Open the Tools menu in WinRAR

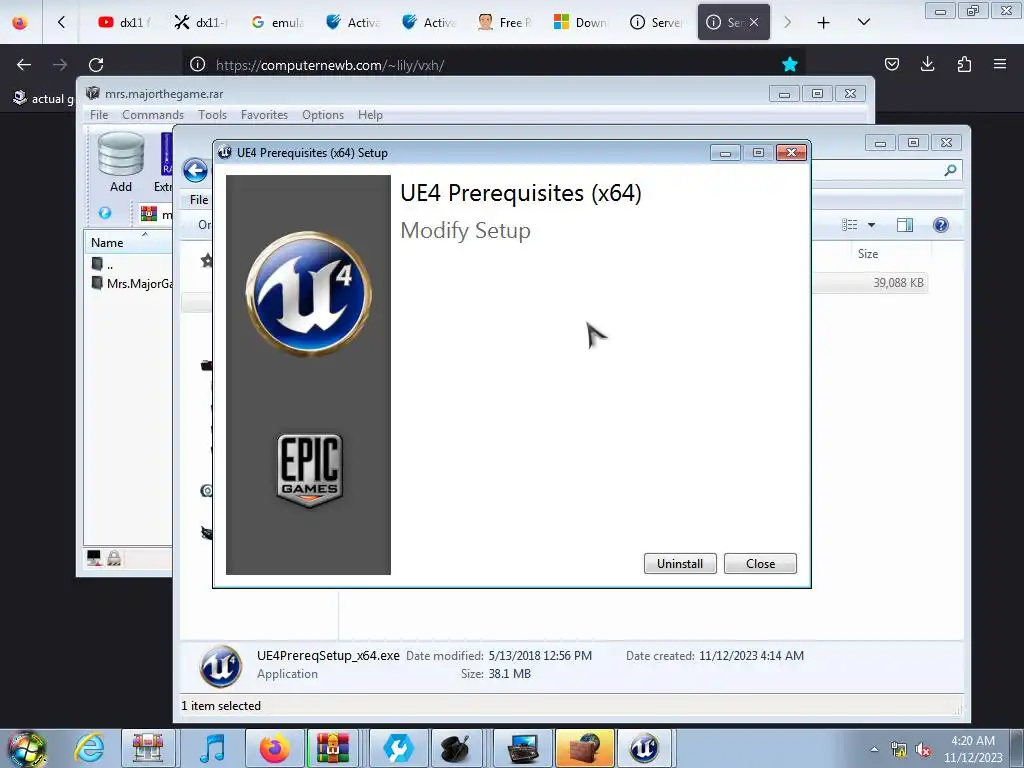coord(212,115)
